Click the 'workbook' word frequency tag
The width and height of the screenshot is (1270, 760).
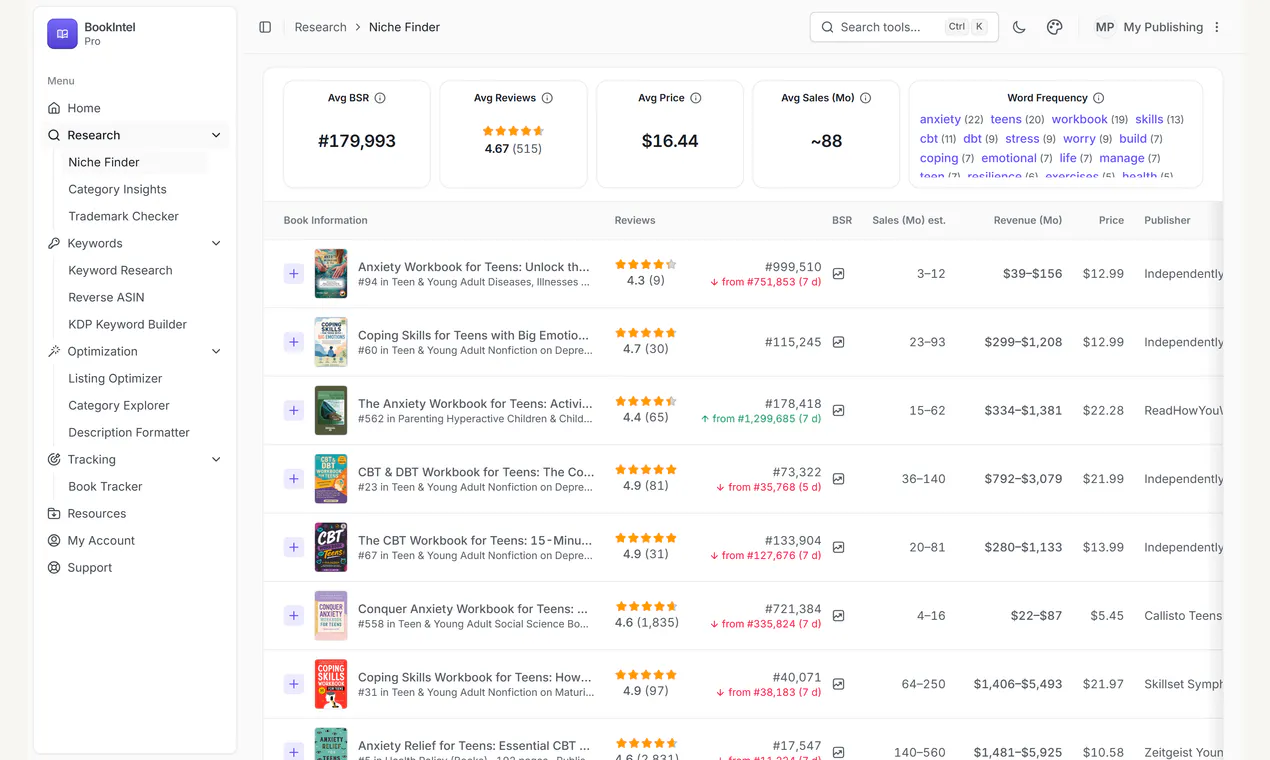click(1079, 119)
